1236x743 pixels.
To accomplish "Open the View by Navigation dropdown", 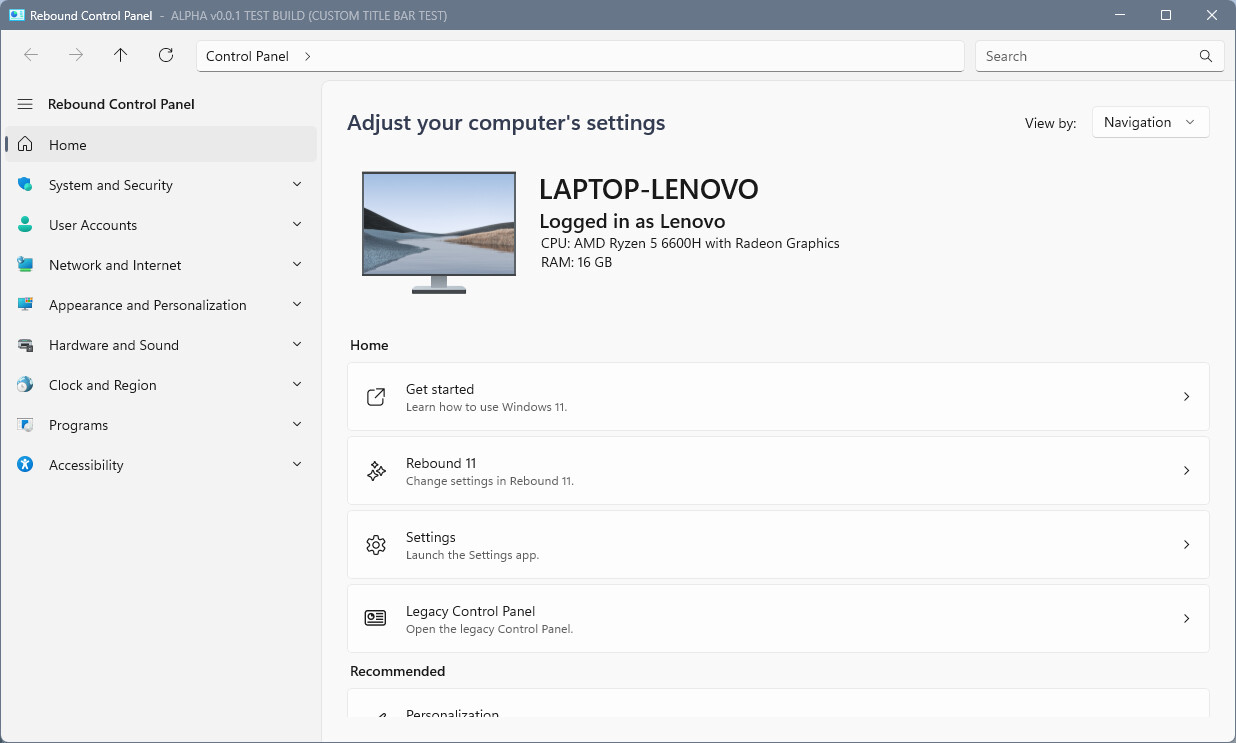I will point(1150,122).
